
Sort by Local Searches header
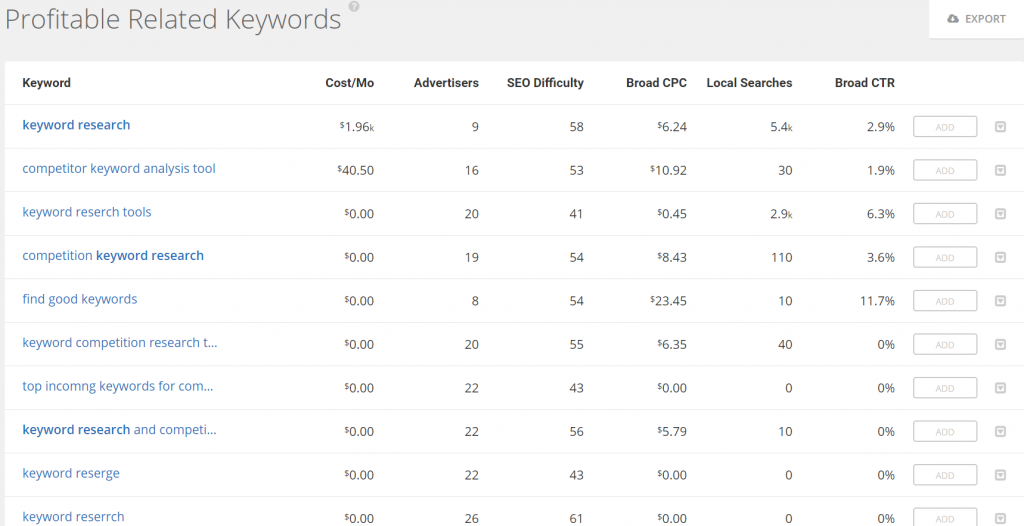tap(749, 83)
